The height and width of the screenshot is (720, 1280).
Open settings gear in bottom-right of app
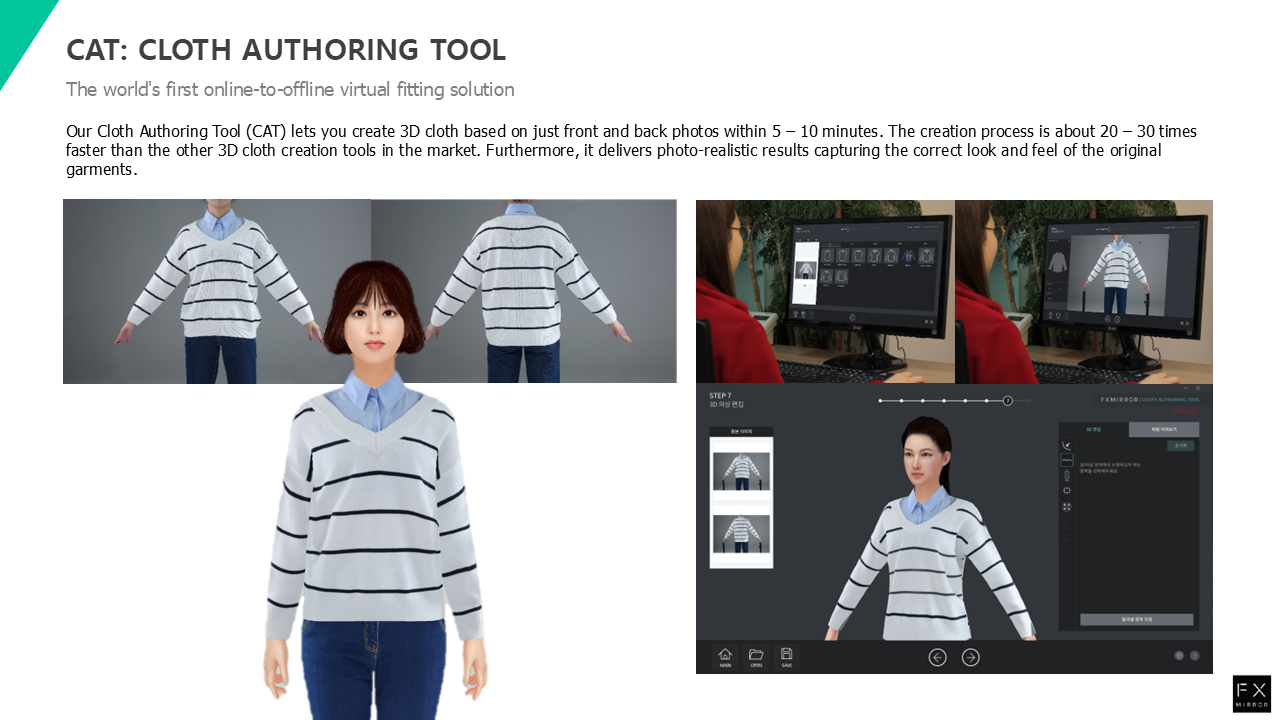point(1179,656)
